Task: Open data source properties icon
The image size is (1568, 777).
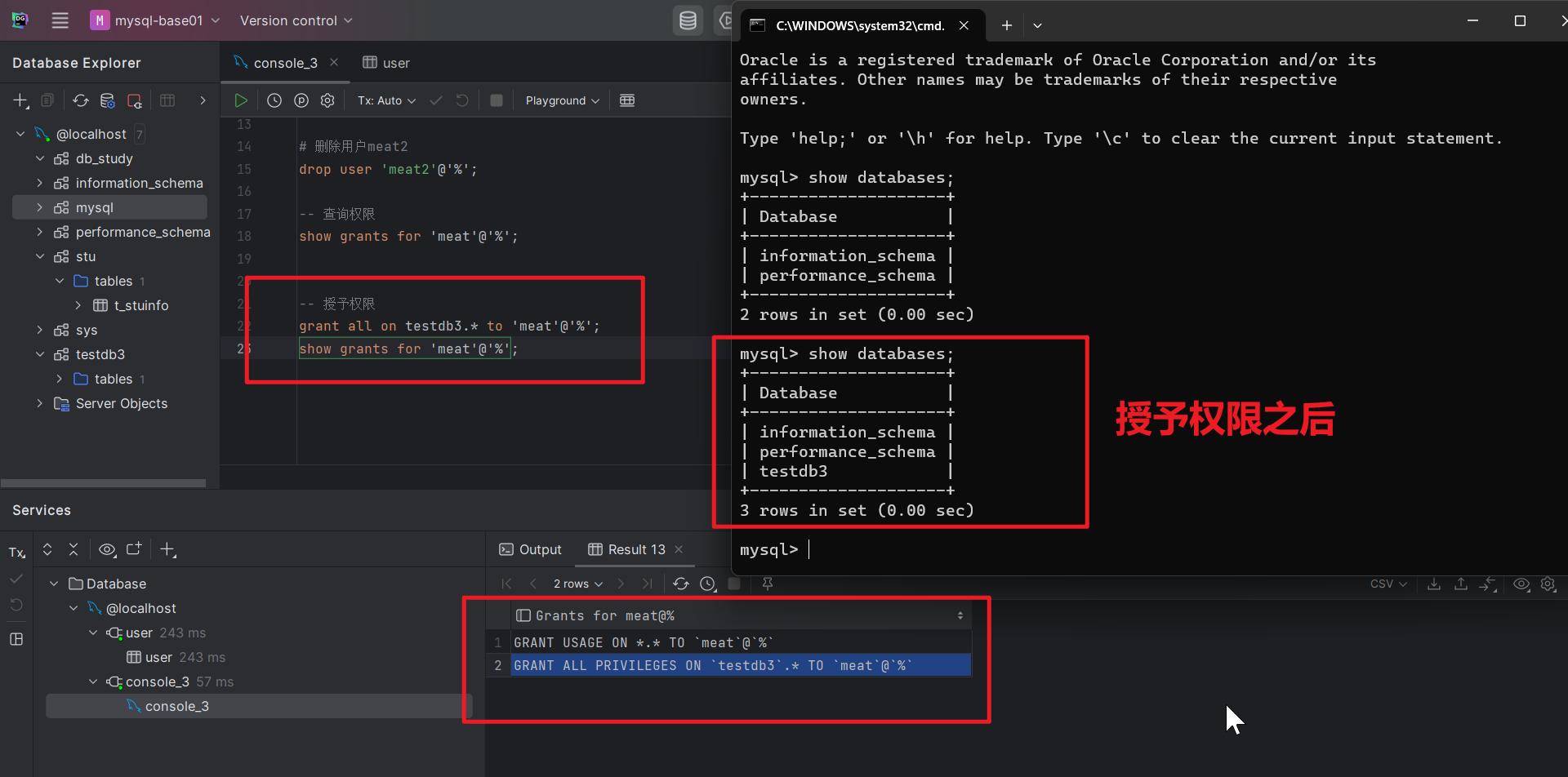Action: click(x=107, y=100)
